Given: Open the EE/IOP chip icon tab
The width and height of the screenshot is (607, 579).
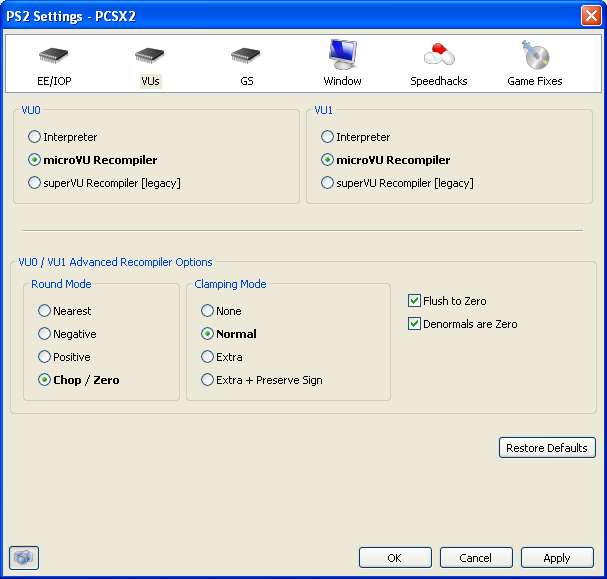Looking at the screenshot, I should point(54,56).
